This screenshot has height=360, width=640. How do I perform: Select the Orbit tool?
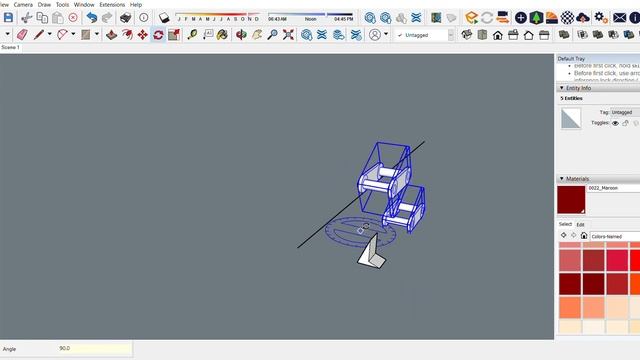click(241, 35)
